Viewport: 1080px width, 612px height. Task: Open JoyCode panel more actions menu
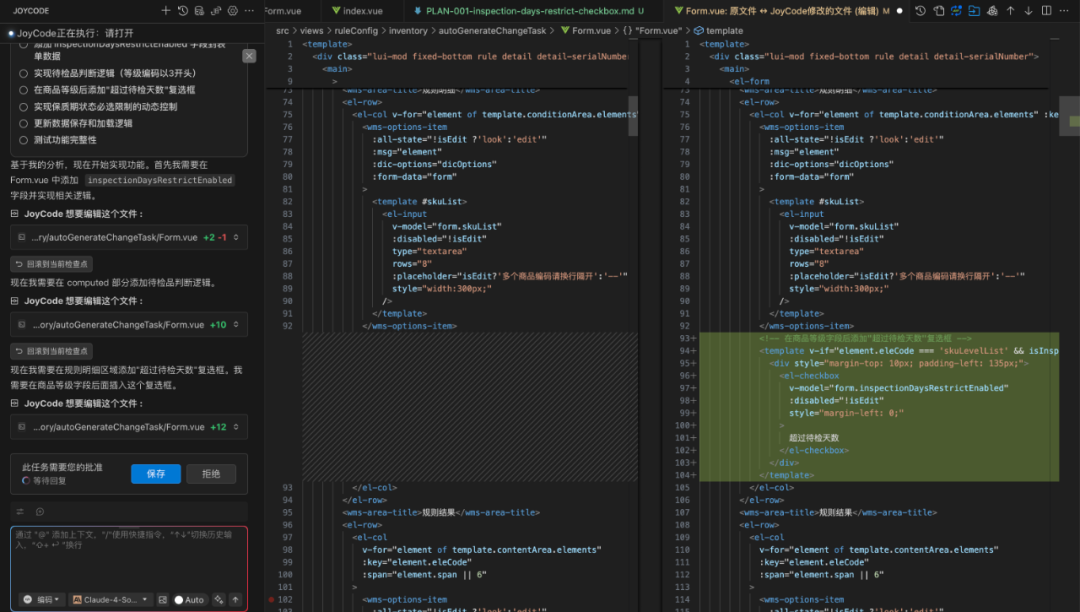(x=249, y=10)
